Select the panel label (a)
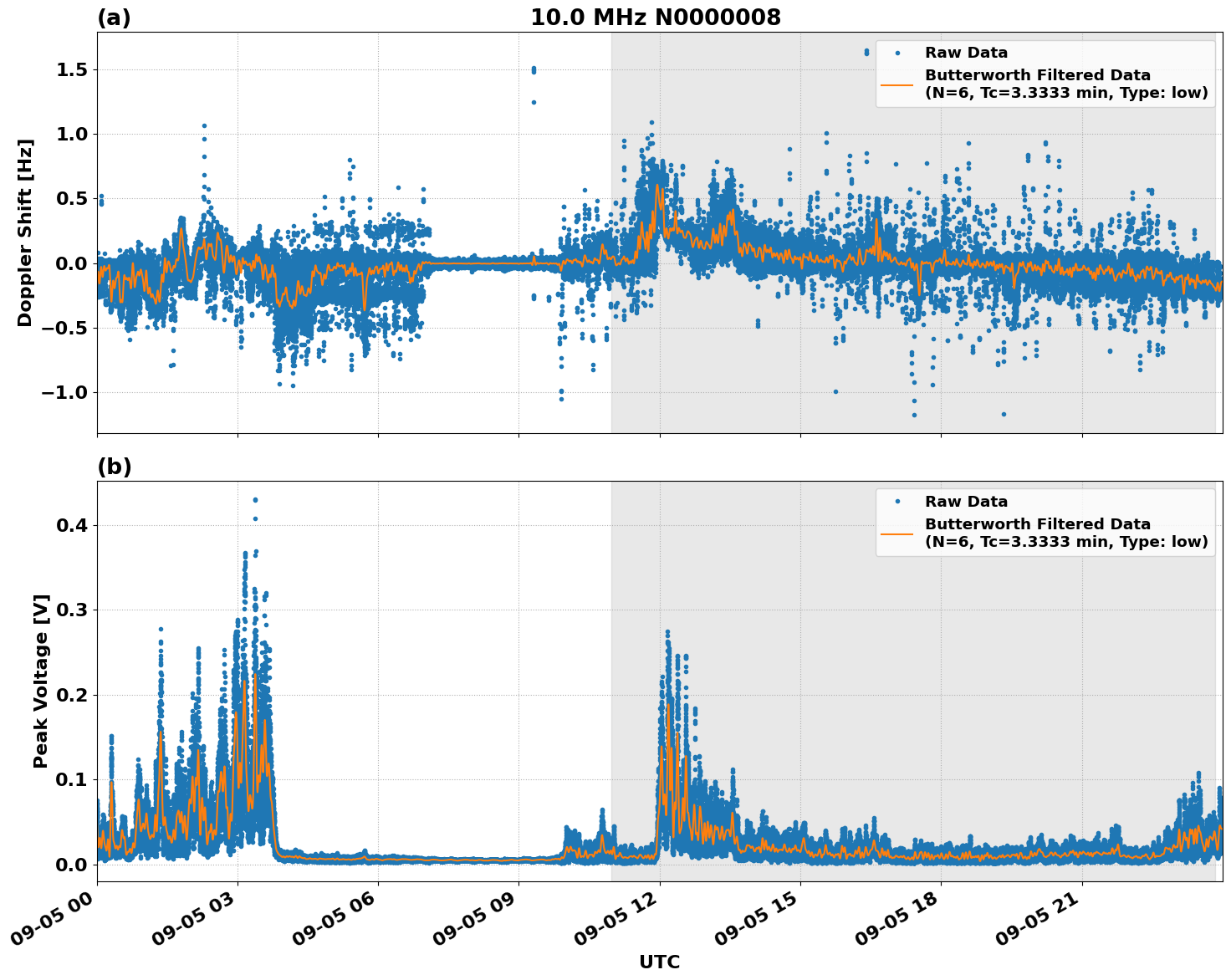This screenshot has width=1231, height=980. (x=115, y=15)
